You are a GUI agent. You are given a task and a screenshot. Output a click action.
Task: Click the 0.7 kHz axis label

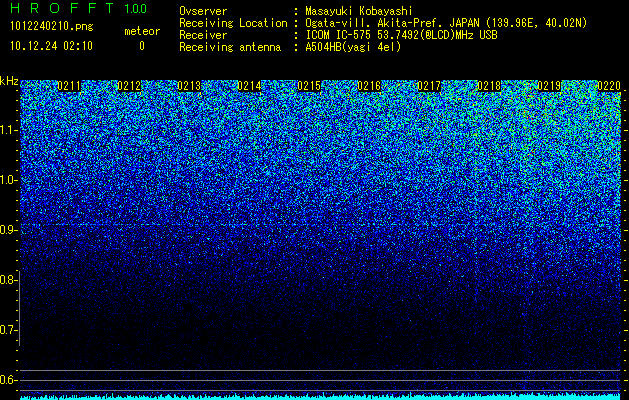pyautogui.click(x=7, y=330)
